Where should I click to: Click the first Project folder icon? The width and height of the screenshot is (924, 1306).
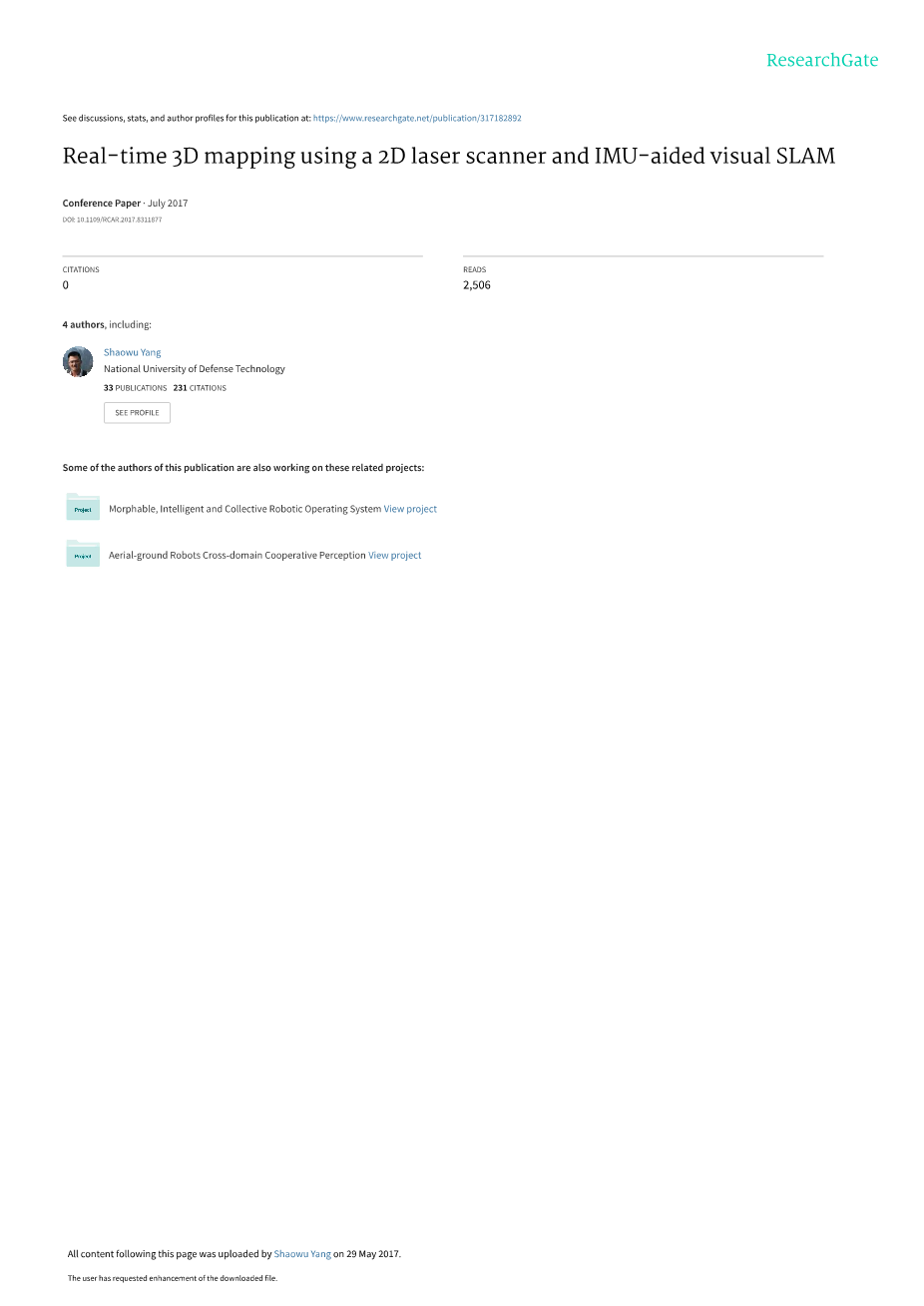pyautogui.click(x=83, y=508)
